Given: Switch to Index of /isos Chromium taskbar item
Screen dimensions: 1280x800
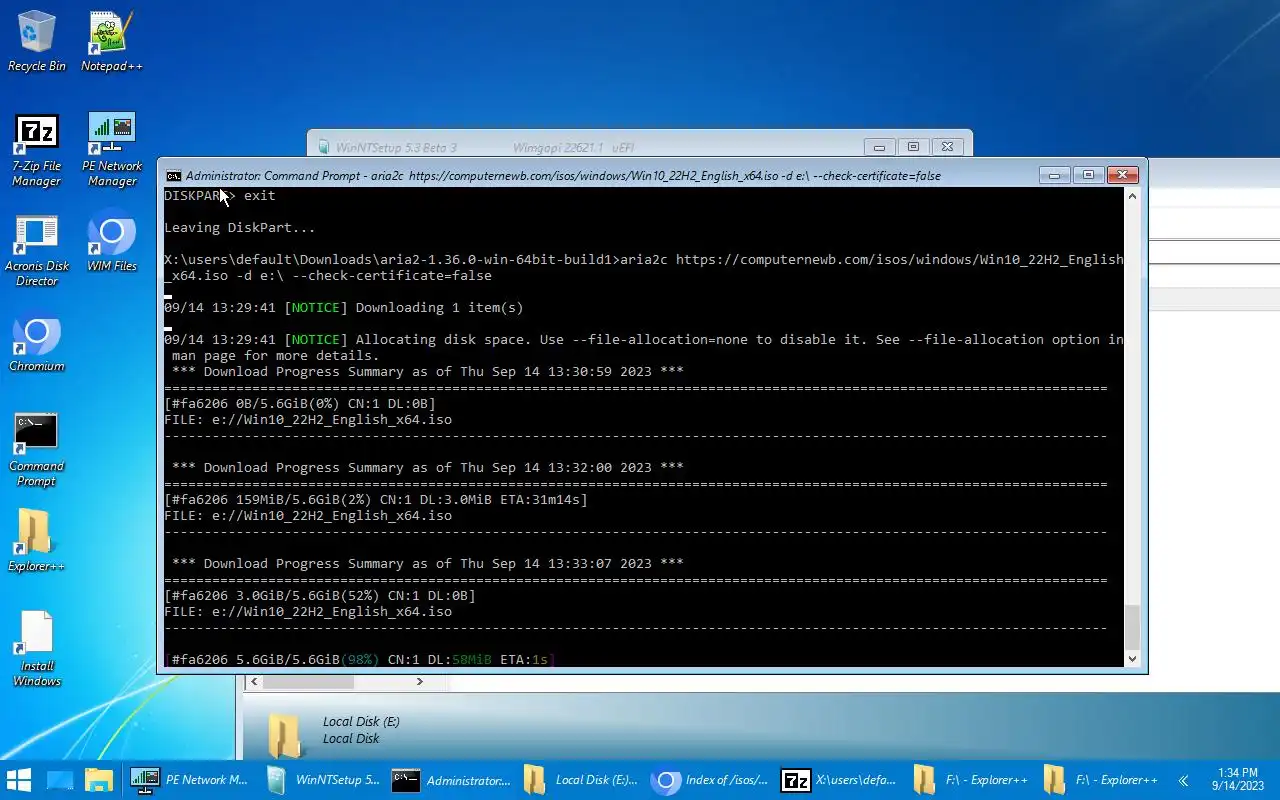Looking at the screenshot, I should pyautogui.click(x=711, y=780).
